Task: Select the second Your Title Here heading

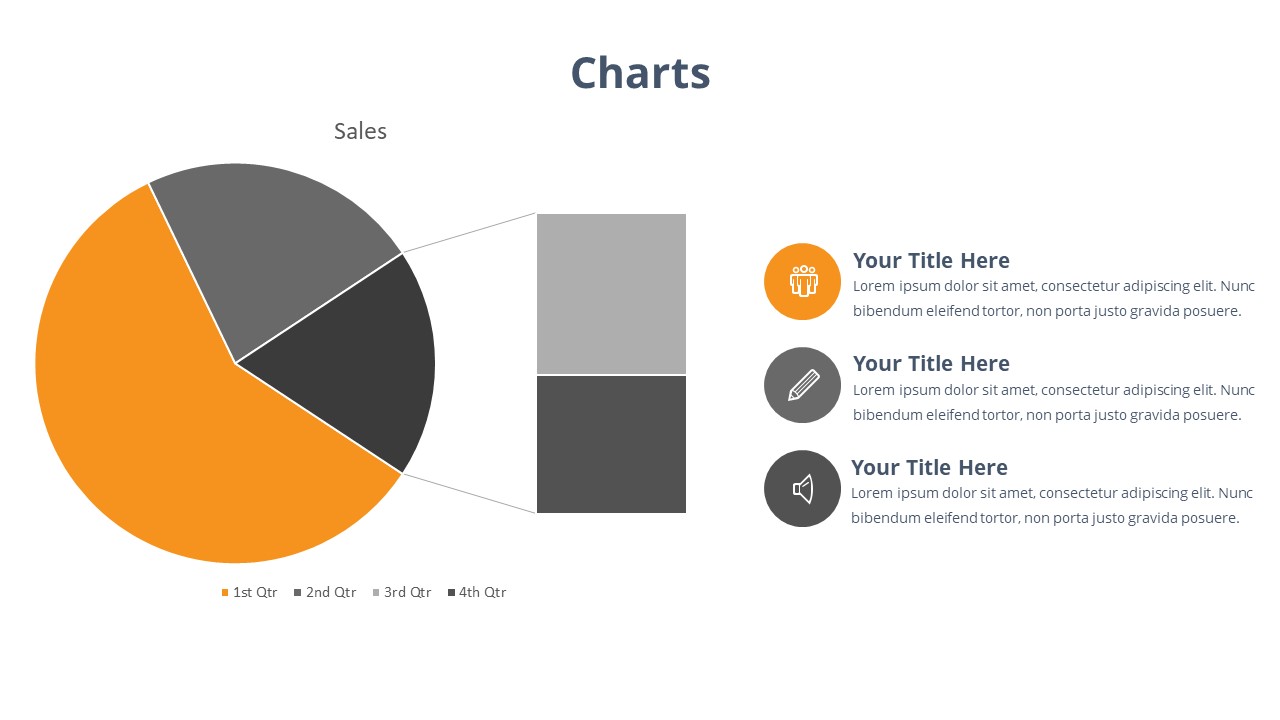Action: [x=931, y=364]
